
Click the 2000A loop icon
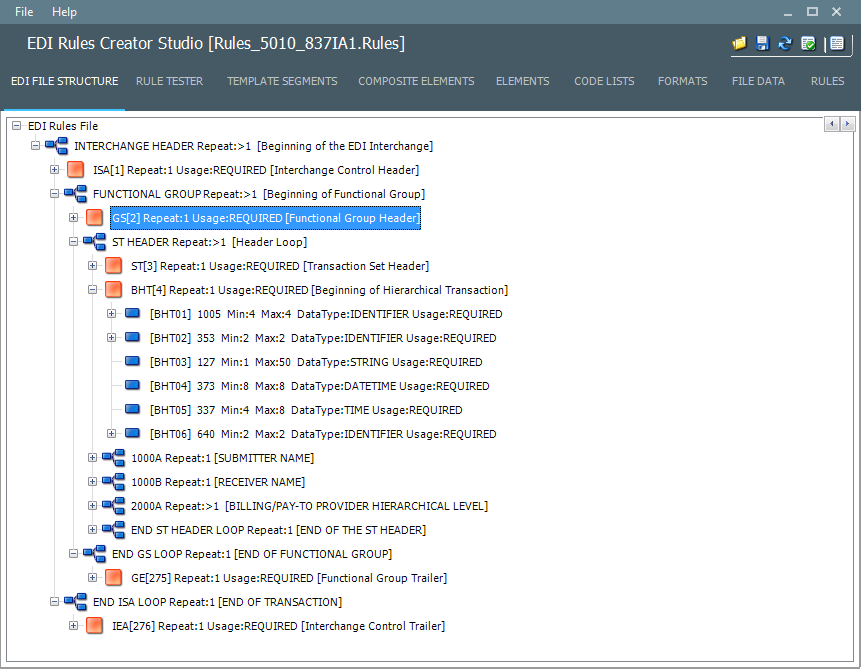coord(114,506)
